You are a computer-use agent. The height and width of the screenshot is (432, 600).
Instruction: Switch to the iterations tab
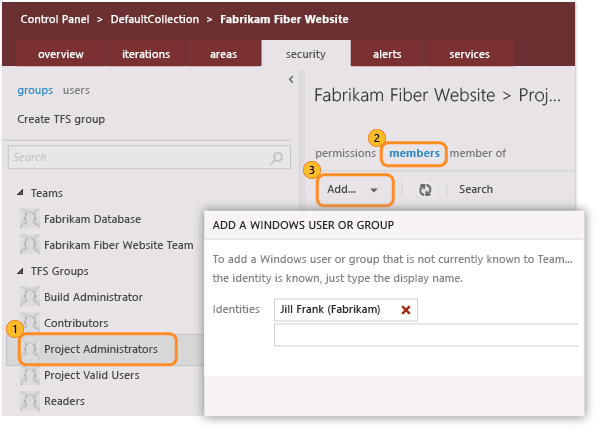coord(146,54)
